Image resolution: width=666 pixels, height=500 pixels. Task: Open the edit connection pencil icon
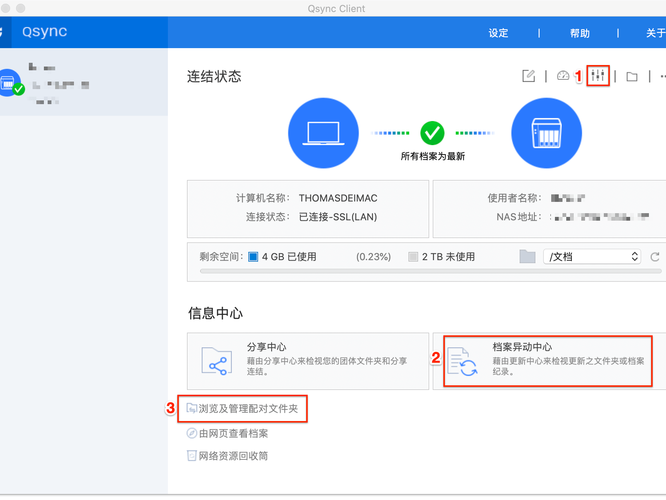[528, 76]
